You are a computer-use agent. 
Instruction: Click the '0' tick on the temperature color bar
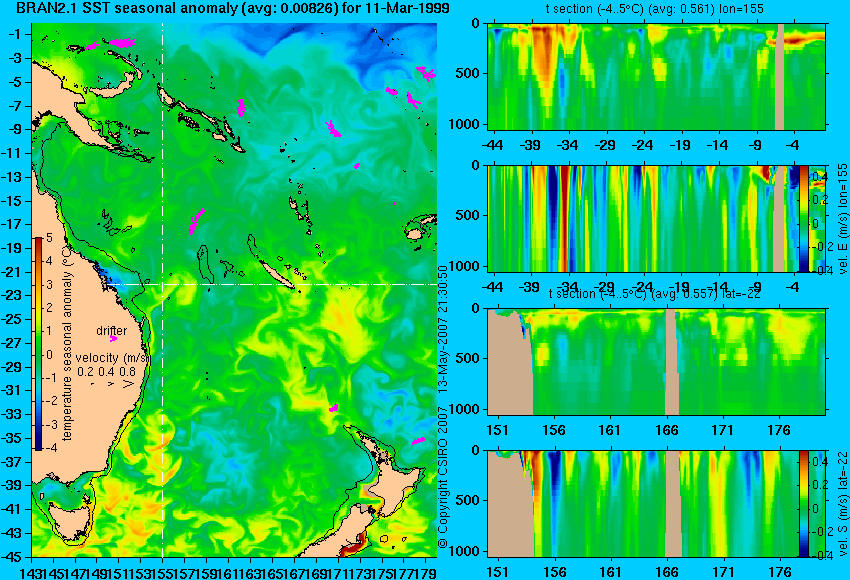click(49, 355)
